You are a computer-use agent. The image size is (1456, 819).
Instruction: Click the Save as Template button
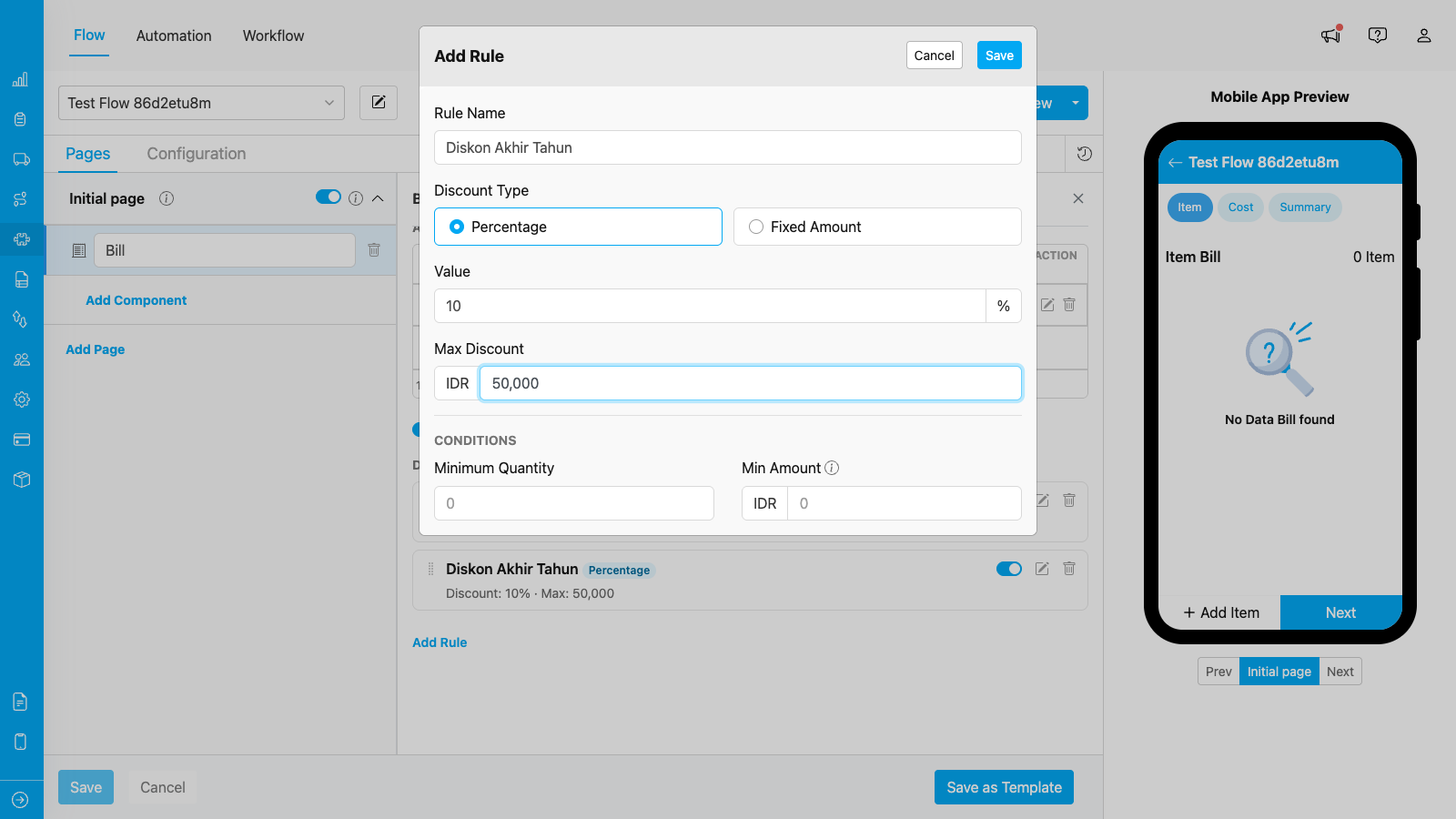(1004, 787)
